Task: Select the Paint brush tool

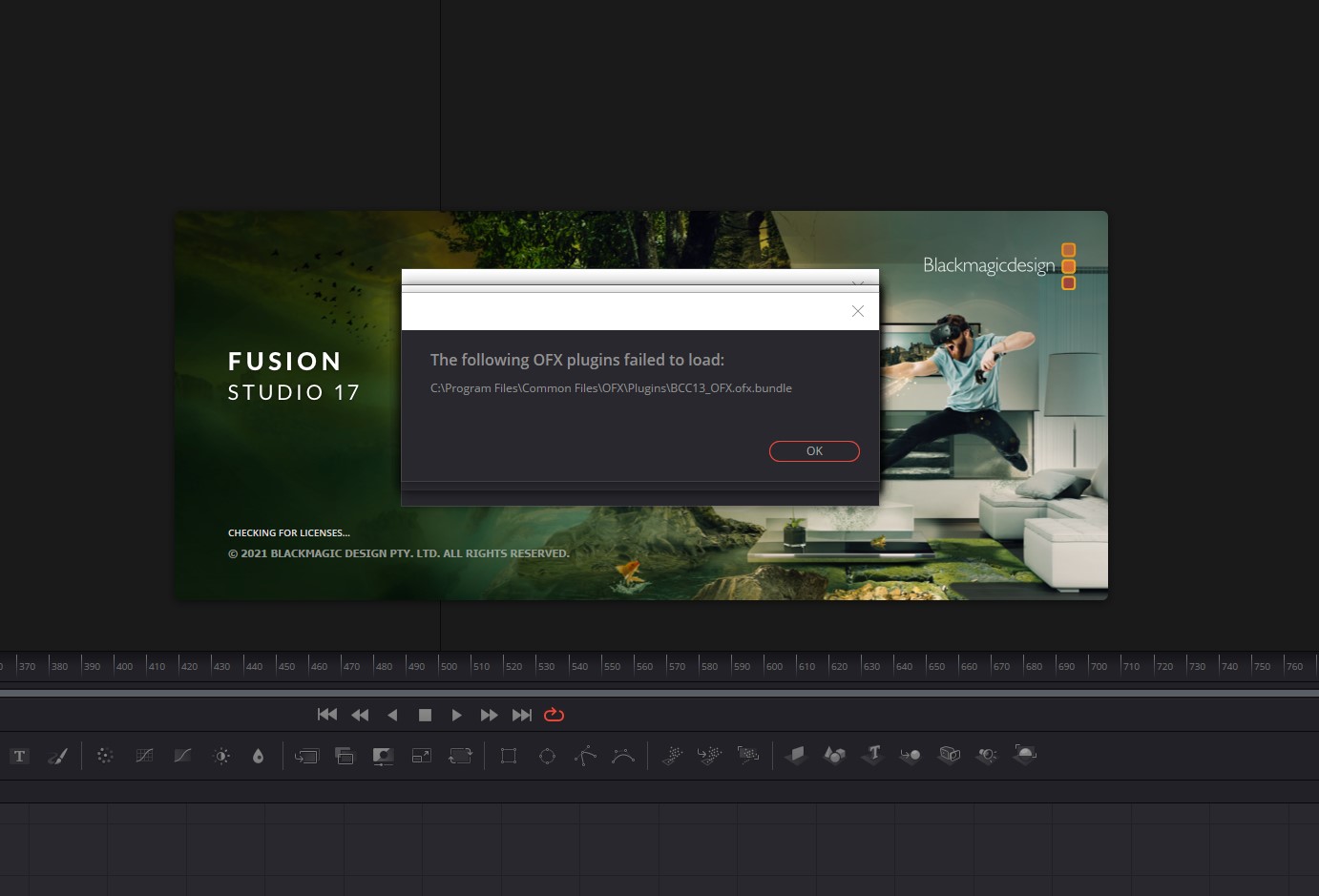Action: pos(58,756)
